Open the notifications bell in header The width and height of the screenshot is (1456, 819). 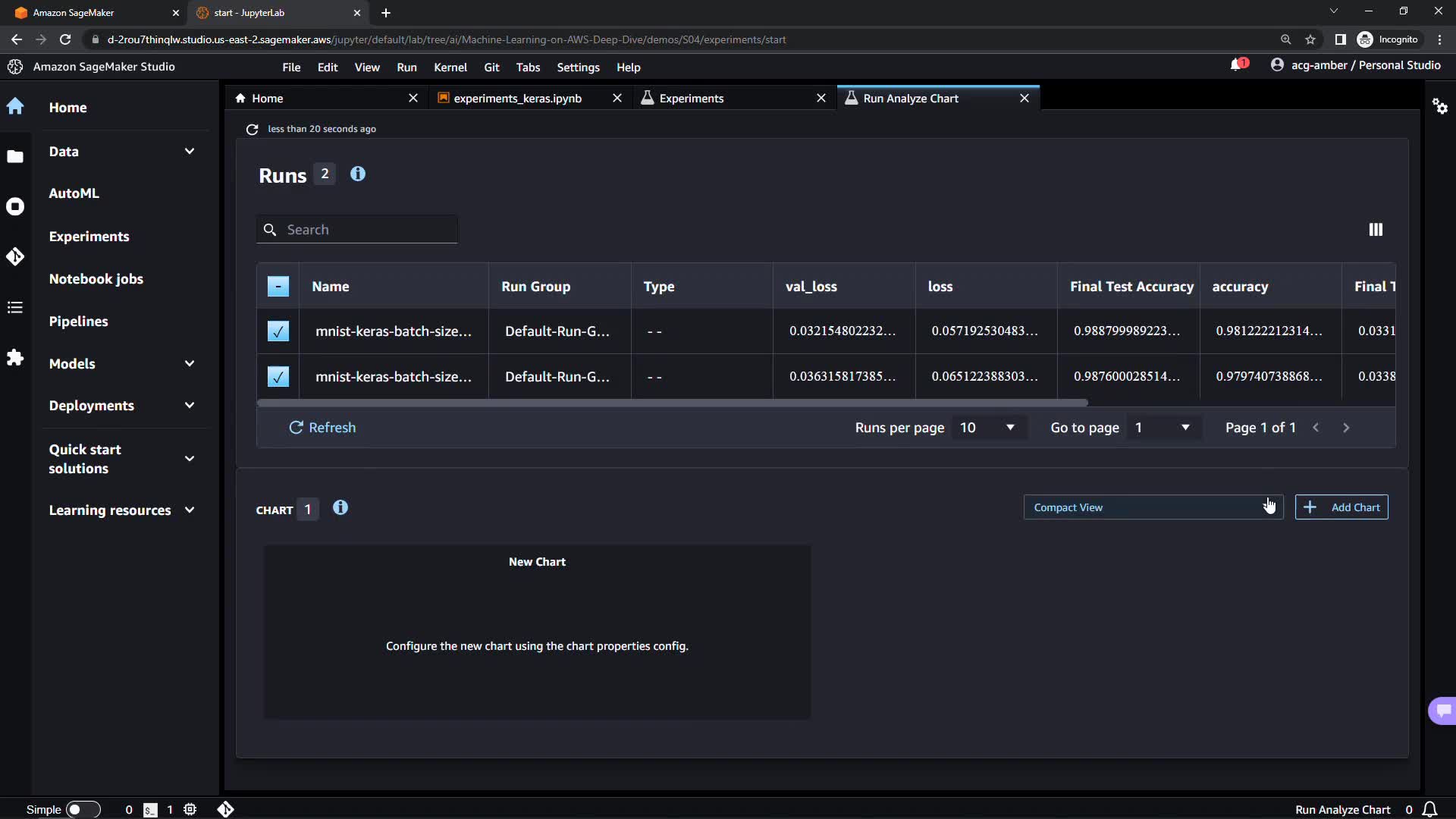point(1237,65)
